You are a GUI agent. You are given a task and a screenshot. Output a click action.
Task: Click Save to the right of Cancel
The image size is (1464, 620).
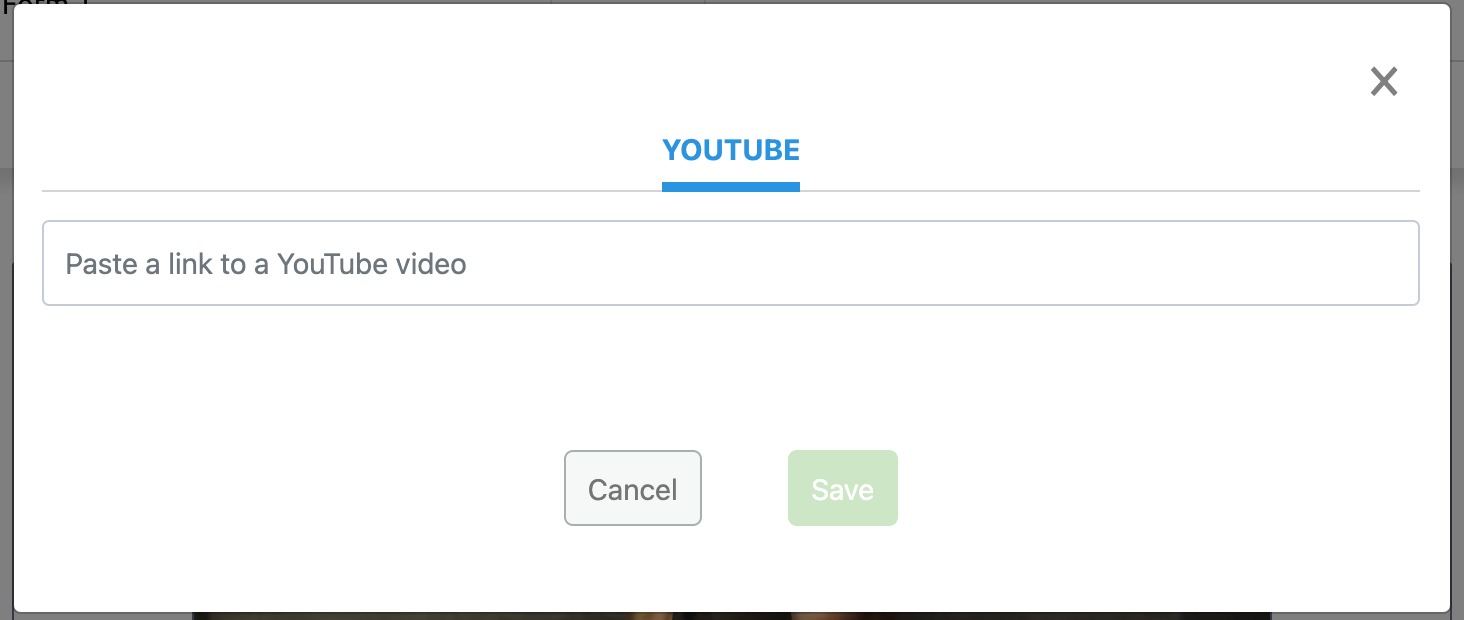pos(842,488)
